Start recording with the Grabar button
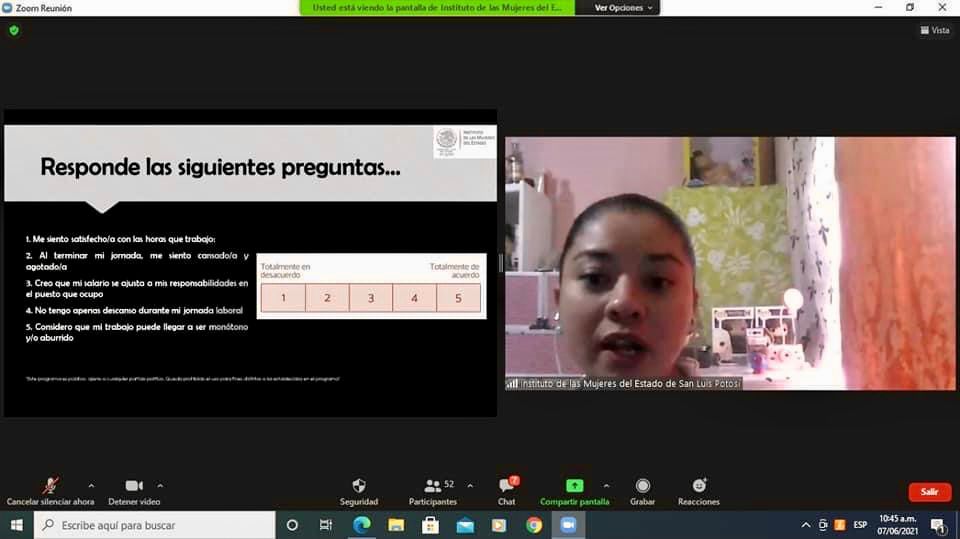 tap(642, 487)
